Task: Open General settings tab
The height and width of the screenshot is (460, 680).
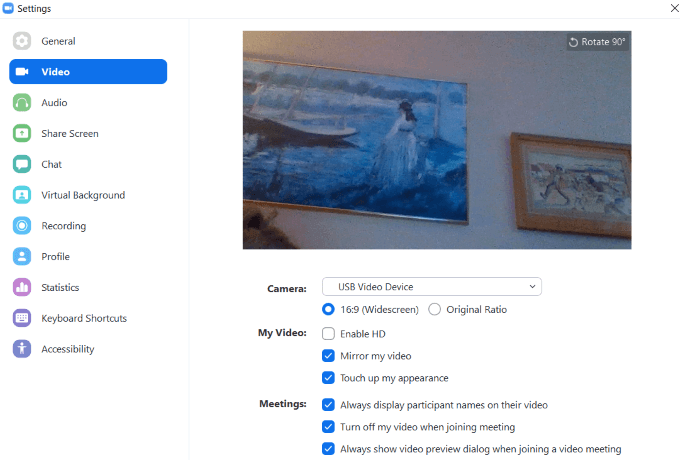Action: coord(58,41)
